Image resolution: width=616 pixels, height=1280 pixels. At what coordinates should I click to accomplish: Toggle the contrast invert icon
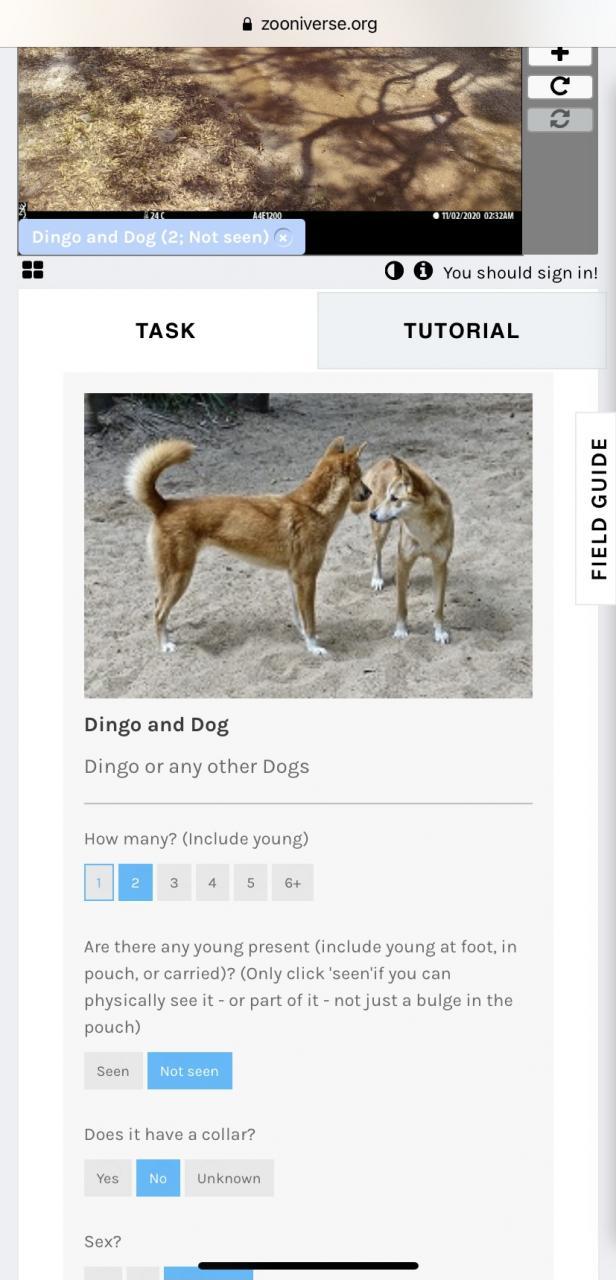coord(394,271)
